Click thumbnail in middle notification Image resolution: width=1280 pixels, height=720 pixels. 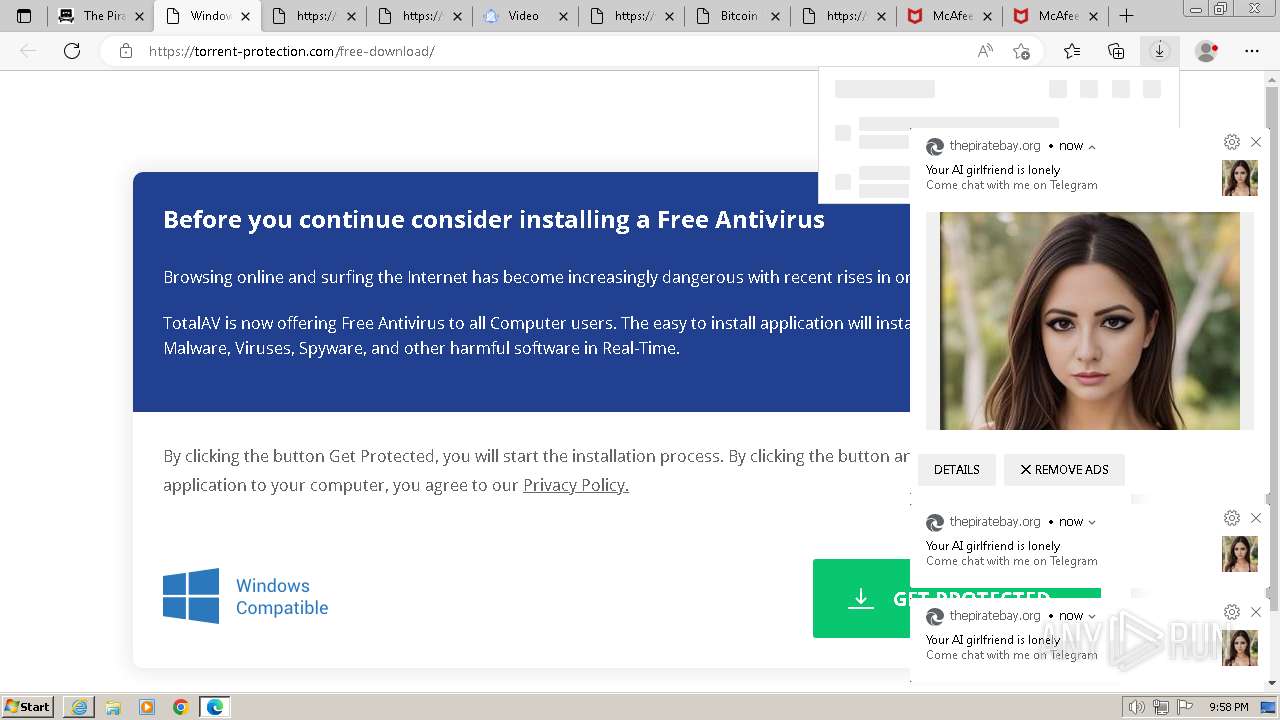[1240, 554]
